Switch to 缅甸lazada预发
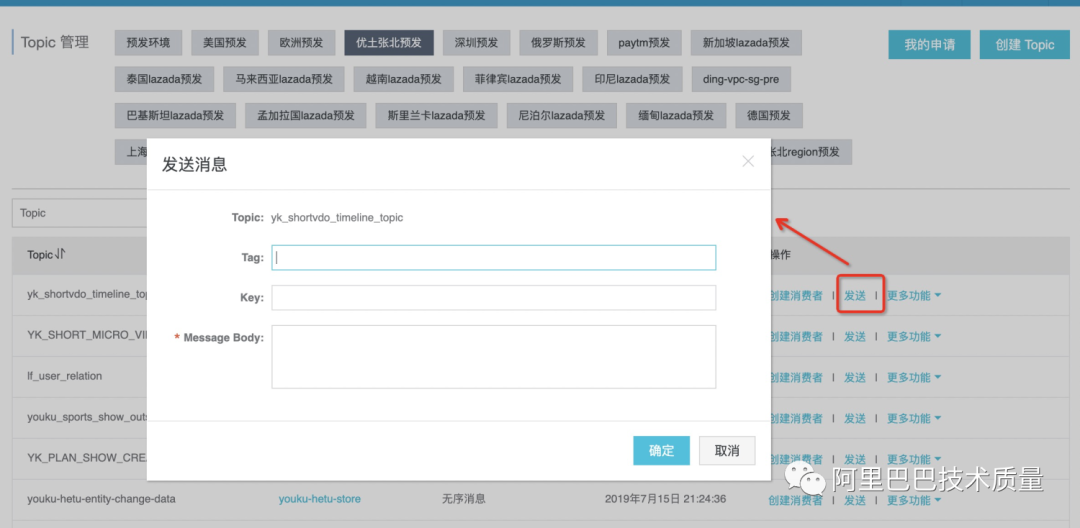Image resolution: width=1080 pixels, height=528 pixels. [676, 116]
